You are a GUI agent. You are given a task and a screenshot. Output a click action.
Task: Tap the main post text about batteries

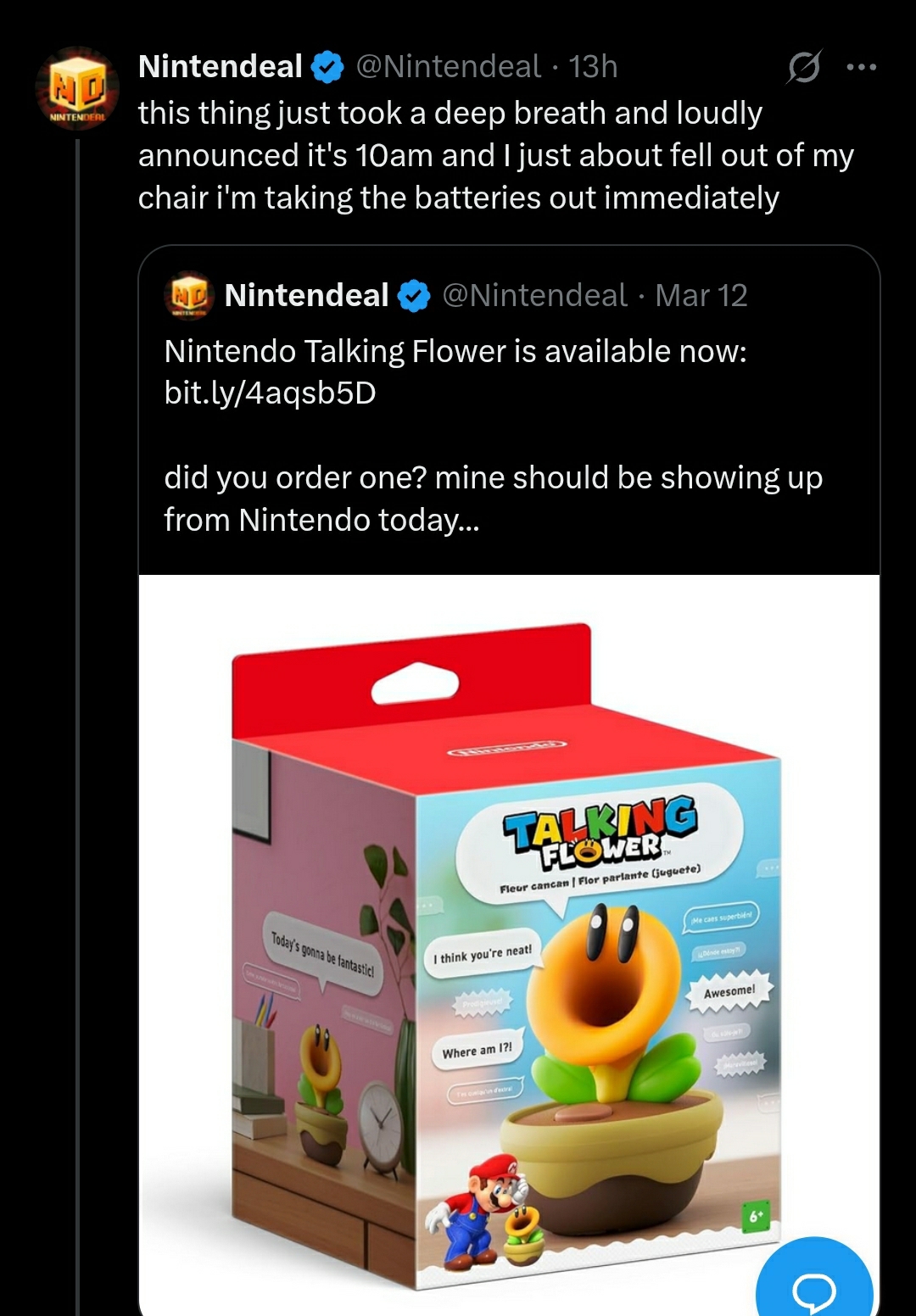[x=495, y=155]
